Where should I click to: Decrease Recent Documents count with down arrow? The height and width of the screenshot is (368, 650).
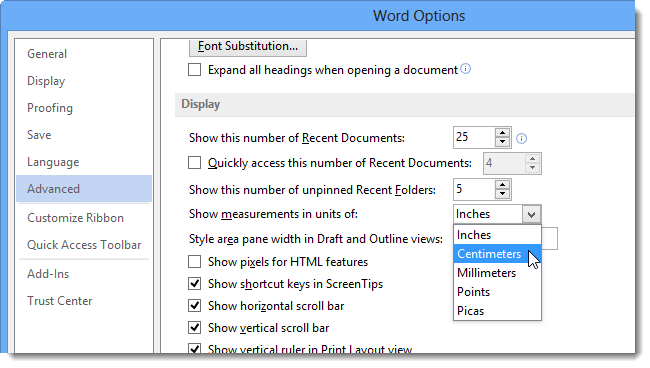tap(502, 142)
